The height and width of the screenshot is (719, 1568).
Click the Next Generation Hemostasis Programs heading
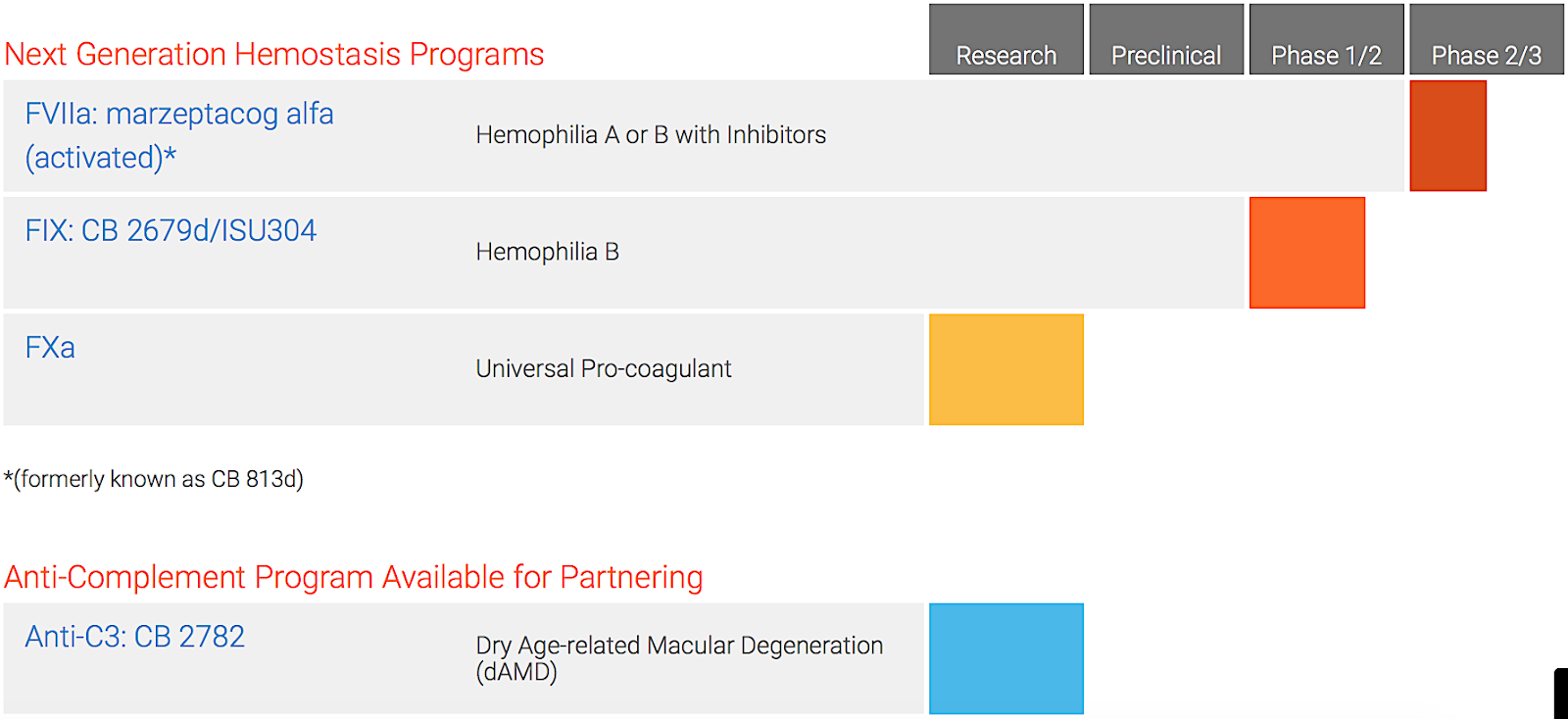coord(274,54)
